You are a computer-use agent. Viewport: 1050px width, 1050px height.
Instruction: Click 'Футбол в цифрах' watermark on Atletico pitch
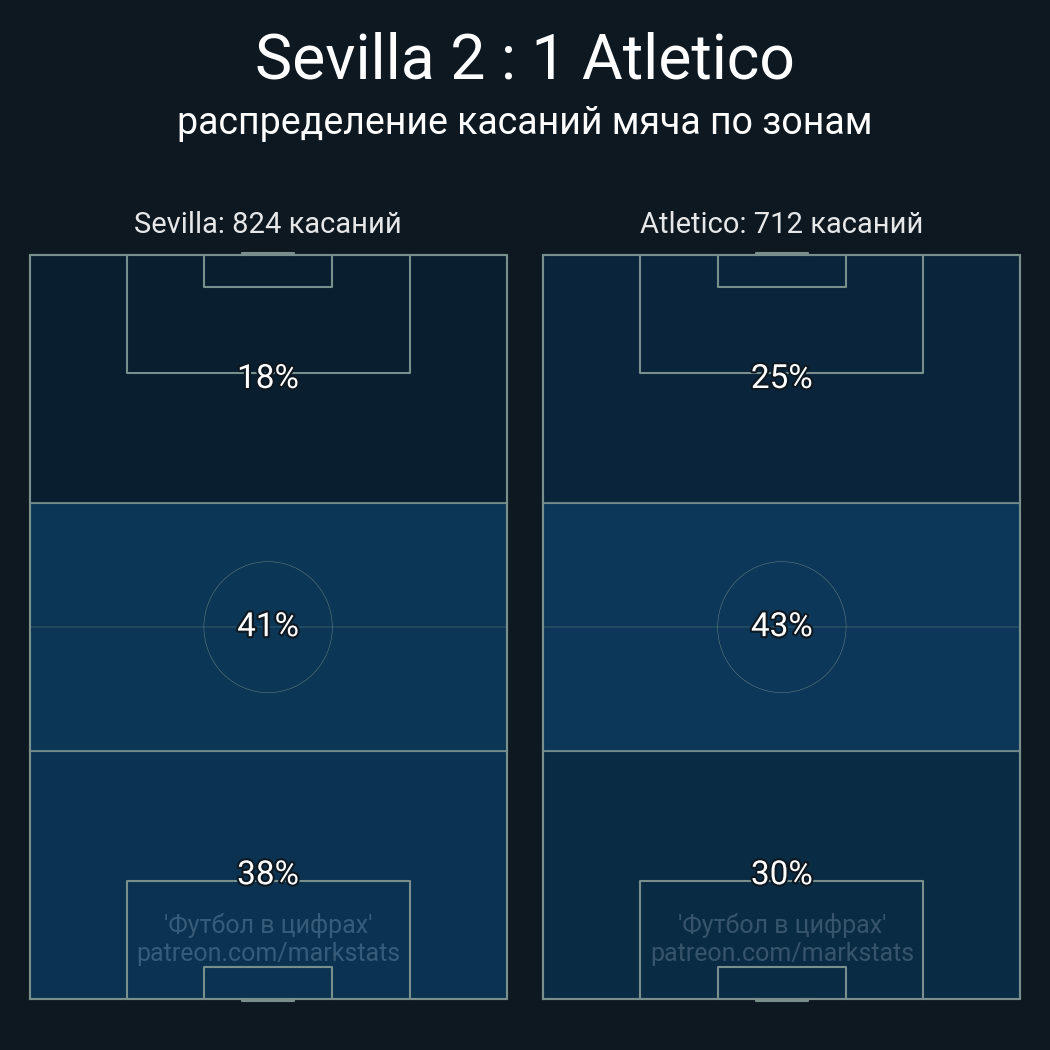coord(782,924)
